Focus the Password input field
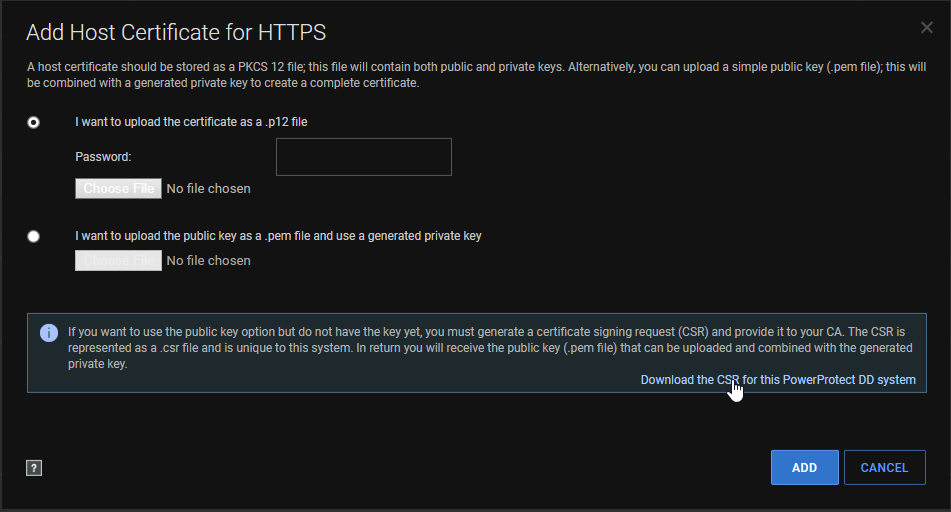Image resolution: width=951 pixels, height=512 pixels. [364, 157]
